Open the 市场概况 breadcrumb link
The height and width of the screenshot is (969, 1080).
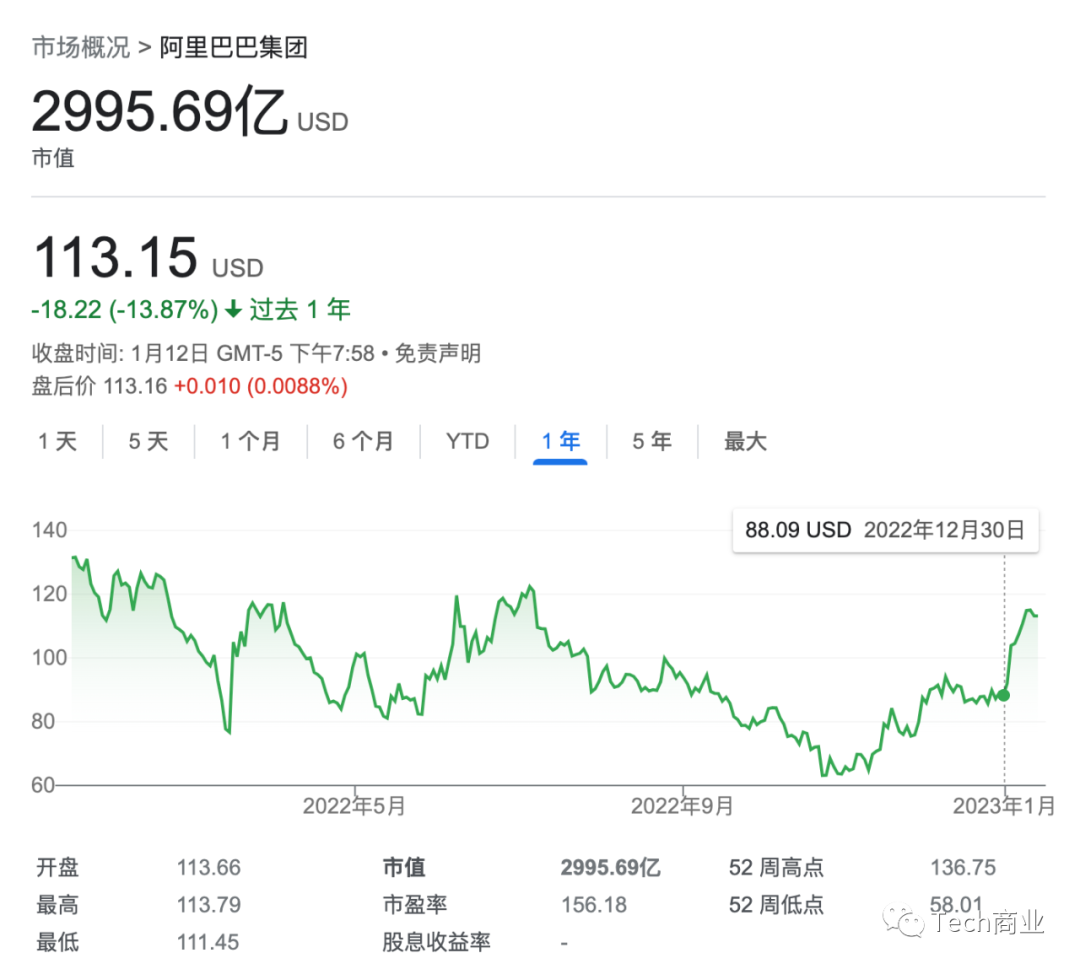[x=81, y=47]
